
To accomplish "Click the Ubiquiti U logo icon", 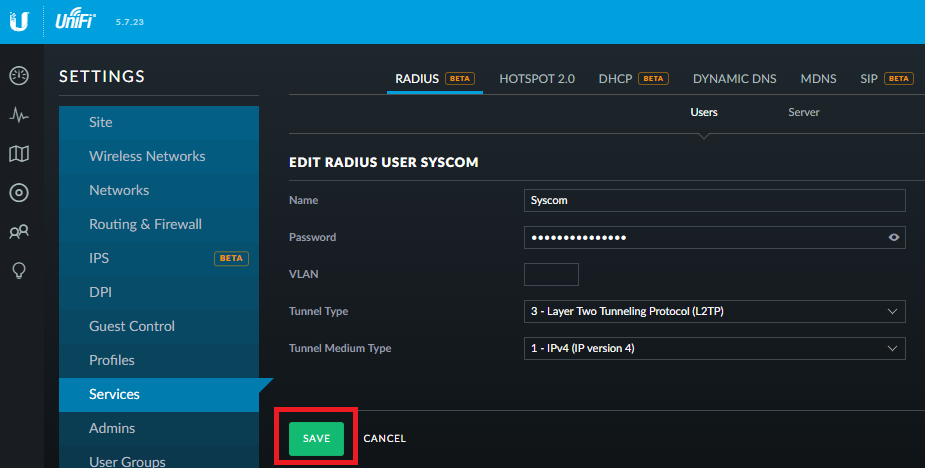I will click(x=19, y=21).
